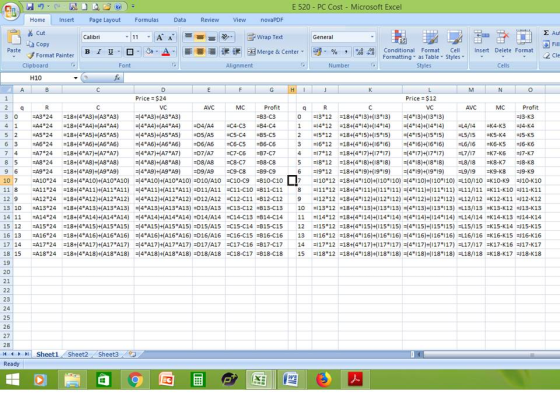Switch to Sheet2 worksheet tab
Screen dimensions: 560x420
tap(78, 354)
